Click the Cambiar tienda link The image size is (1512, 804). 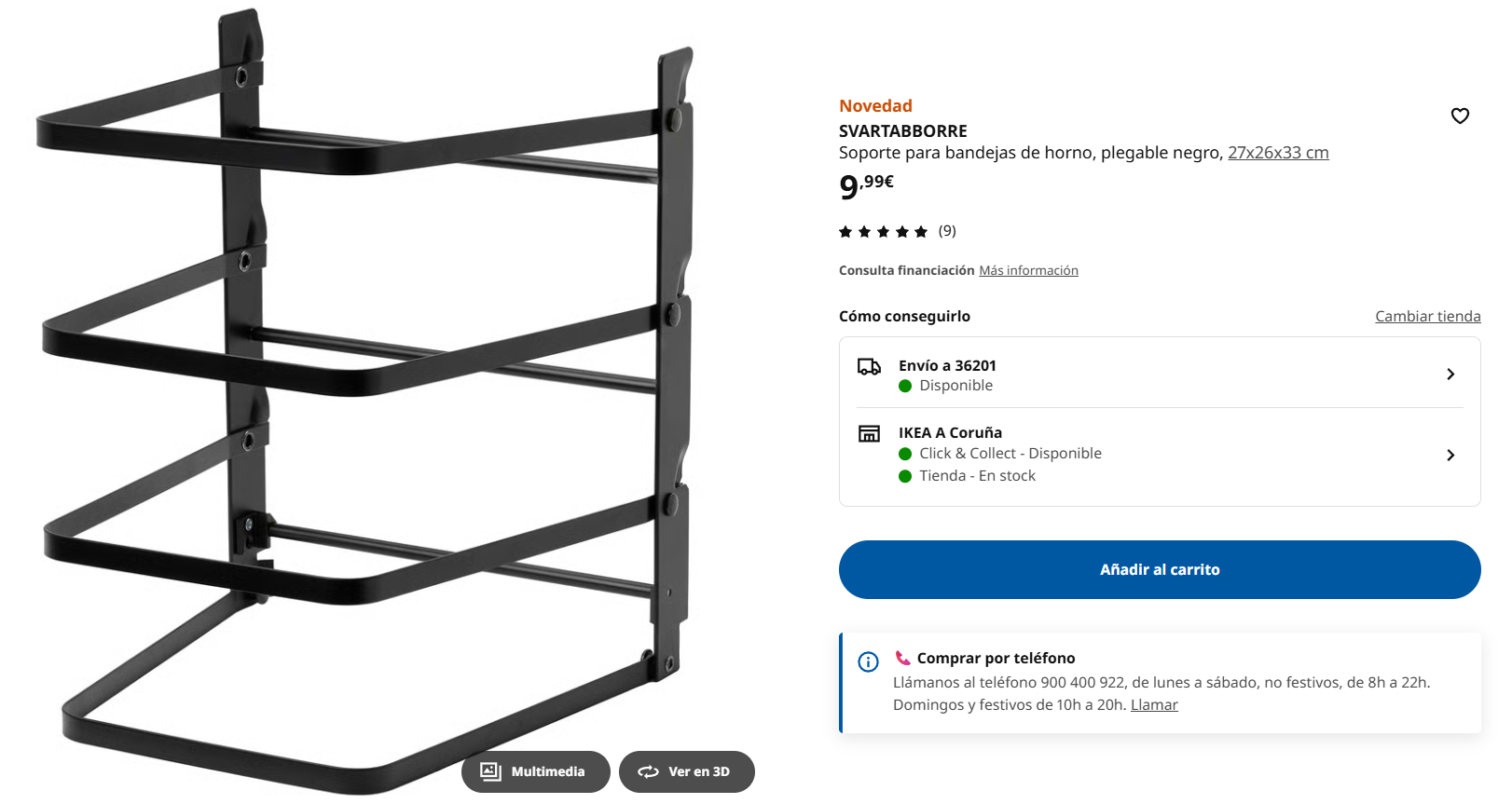pos(1427,317)
